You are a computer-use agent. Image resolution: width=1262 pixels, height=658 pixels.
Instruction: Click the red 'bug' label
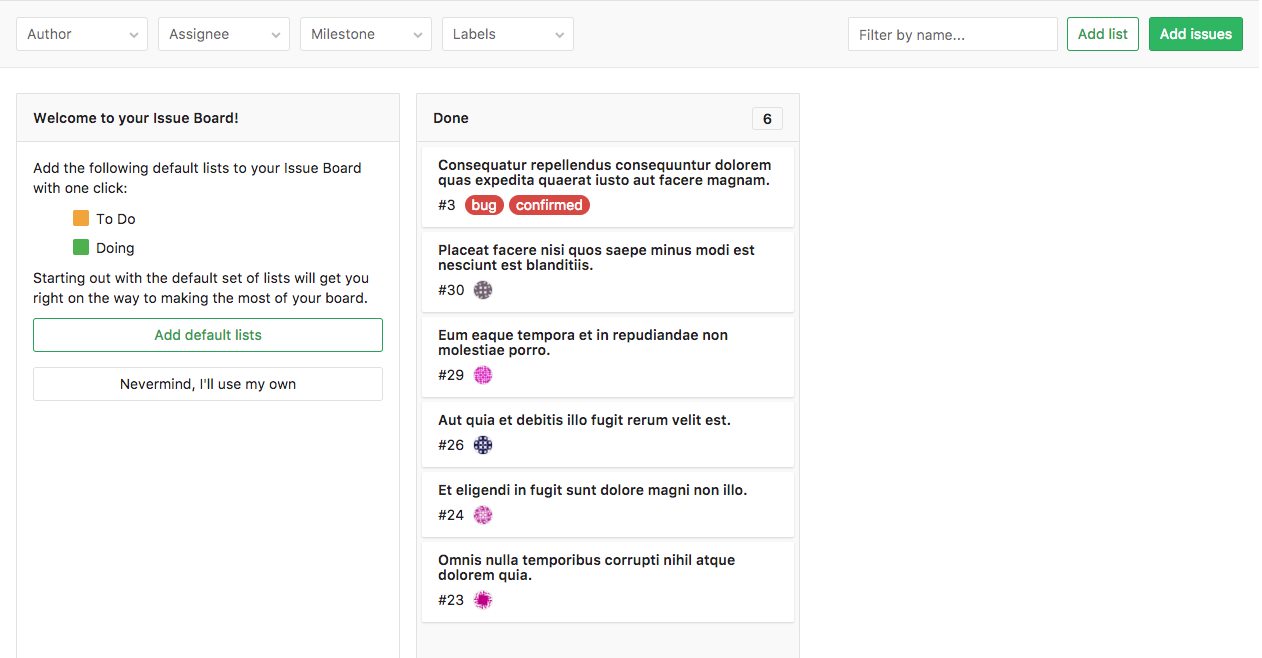484,205
